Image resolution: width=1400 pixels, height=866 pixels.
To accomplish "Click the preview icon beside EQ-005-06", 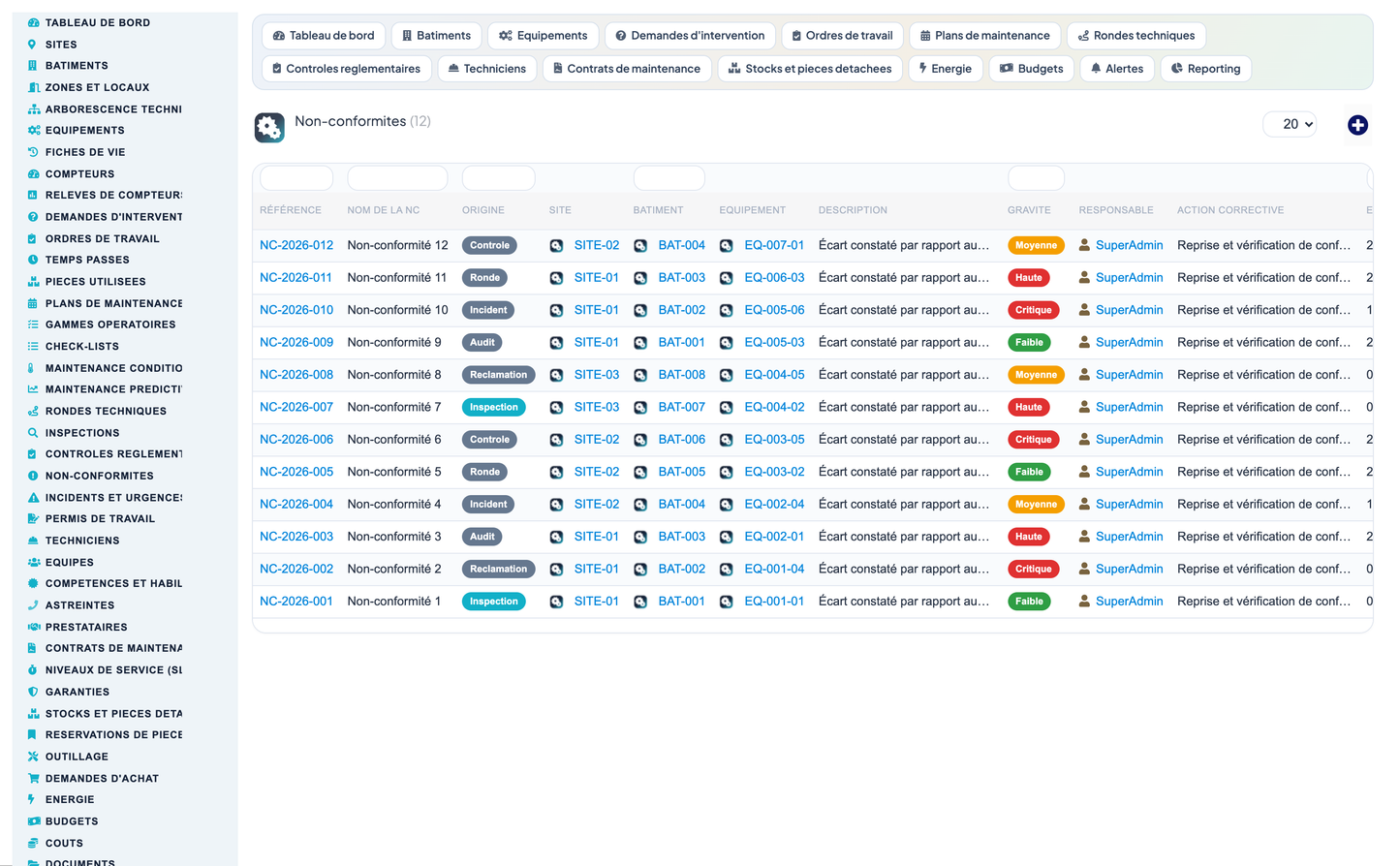I will (x=726, y=311).
